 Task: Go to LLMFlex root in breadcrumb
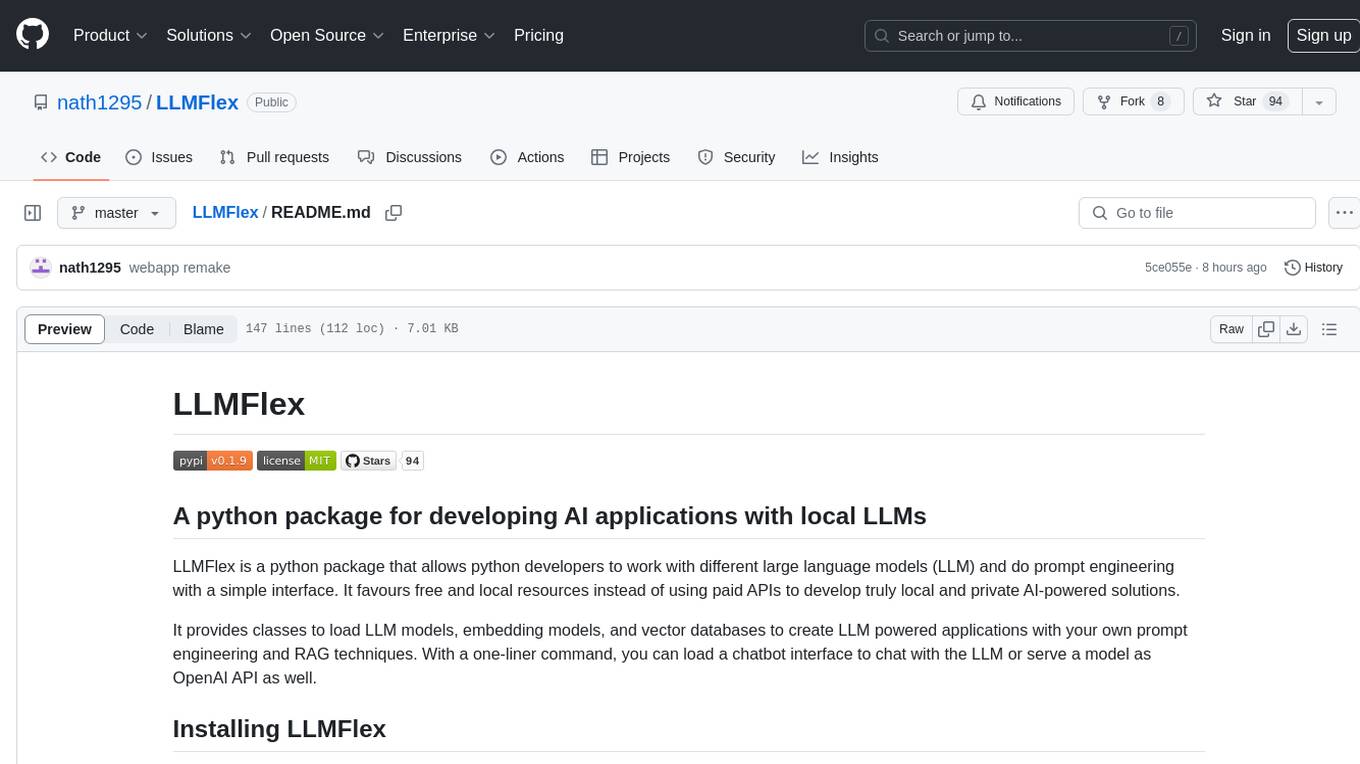(x=225, y=213)
